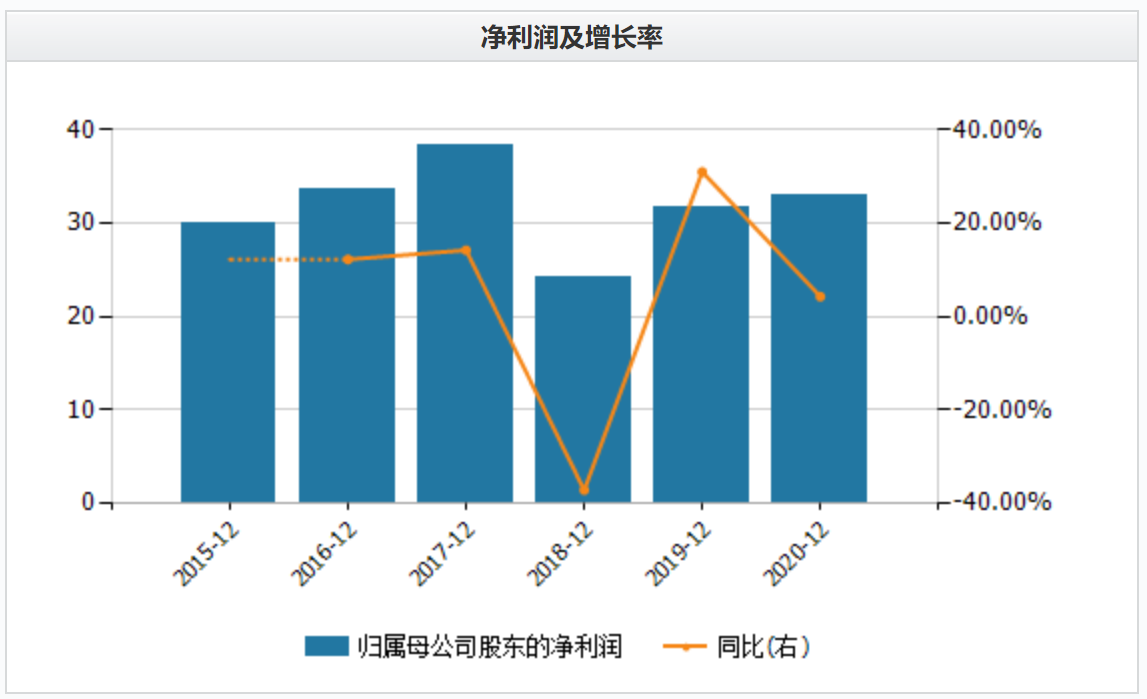
Task: Click the orange data point at 2017-12
Action: (465, 250)
